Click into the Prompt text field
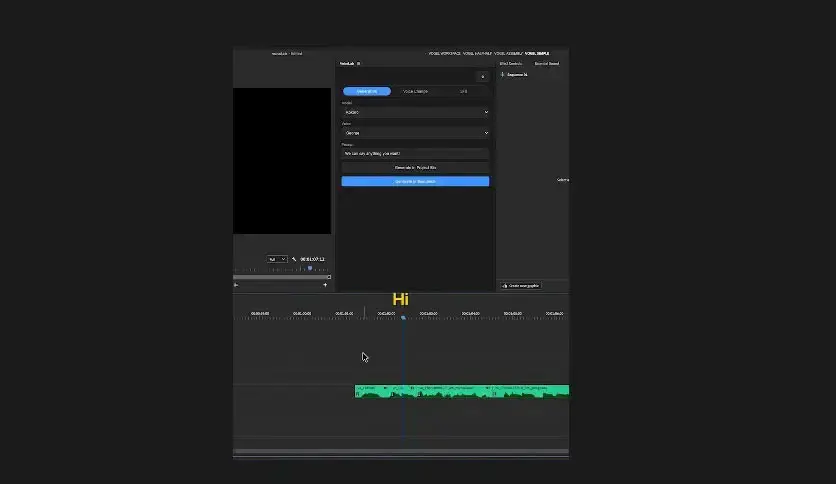This screenshot has width=836, height=484. [415, 154]
